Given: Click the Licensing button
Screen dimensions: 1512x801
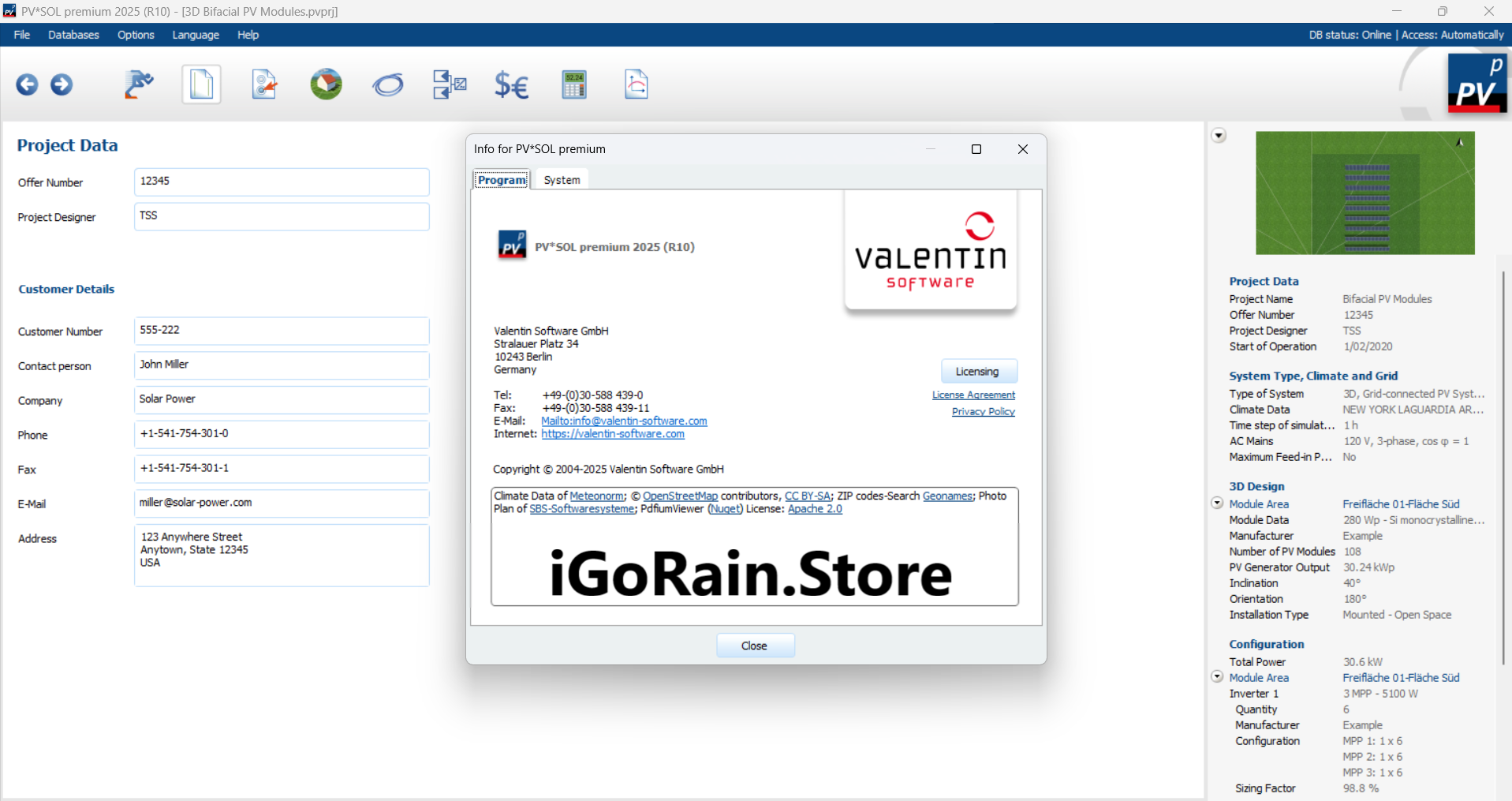Looking at the screenshot, I should [x=978, y=372].
